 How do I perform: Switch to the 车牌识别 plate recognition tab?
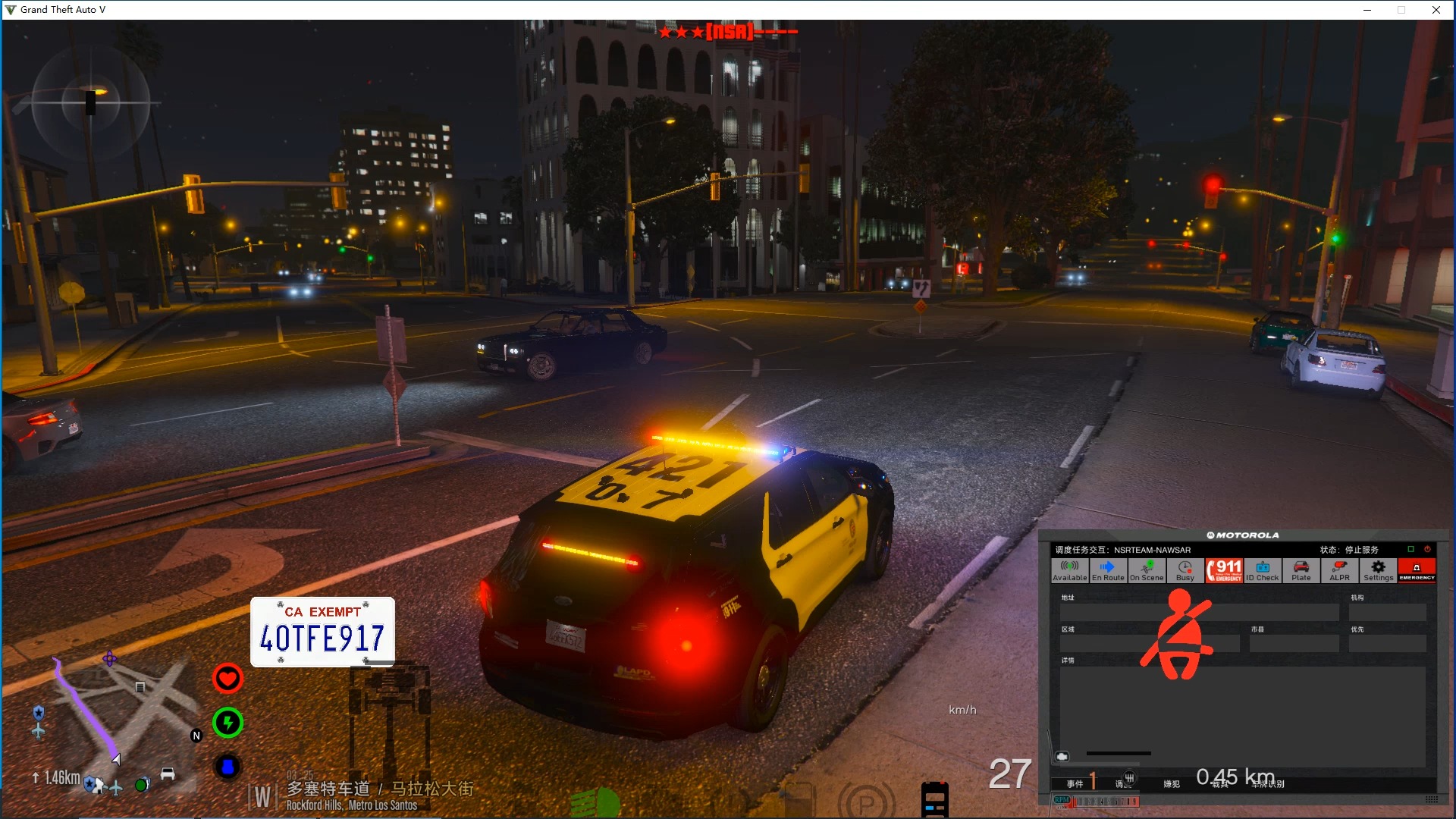tap(1268, 784)
